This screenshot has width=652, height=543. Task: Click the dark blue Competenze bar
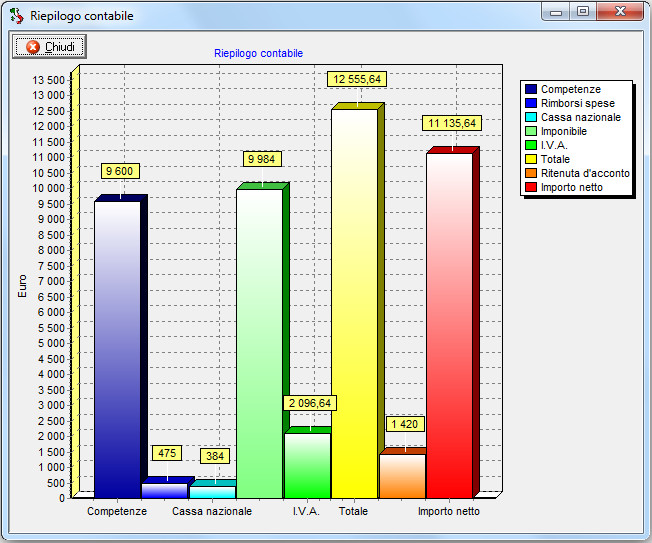coord(118,349)
